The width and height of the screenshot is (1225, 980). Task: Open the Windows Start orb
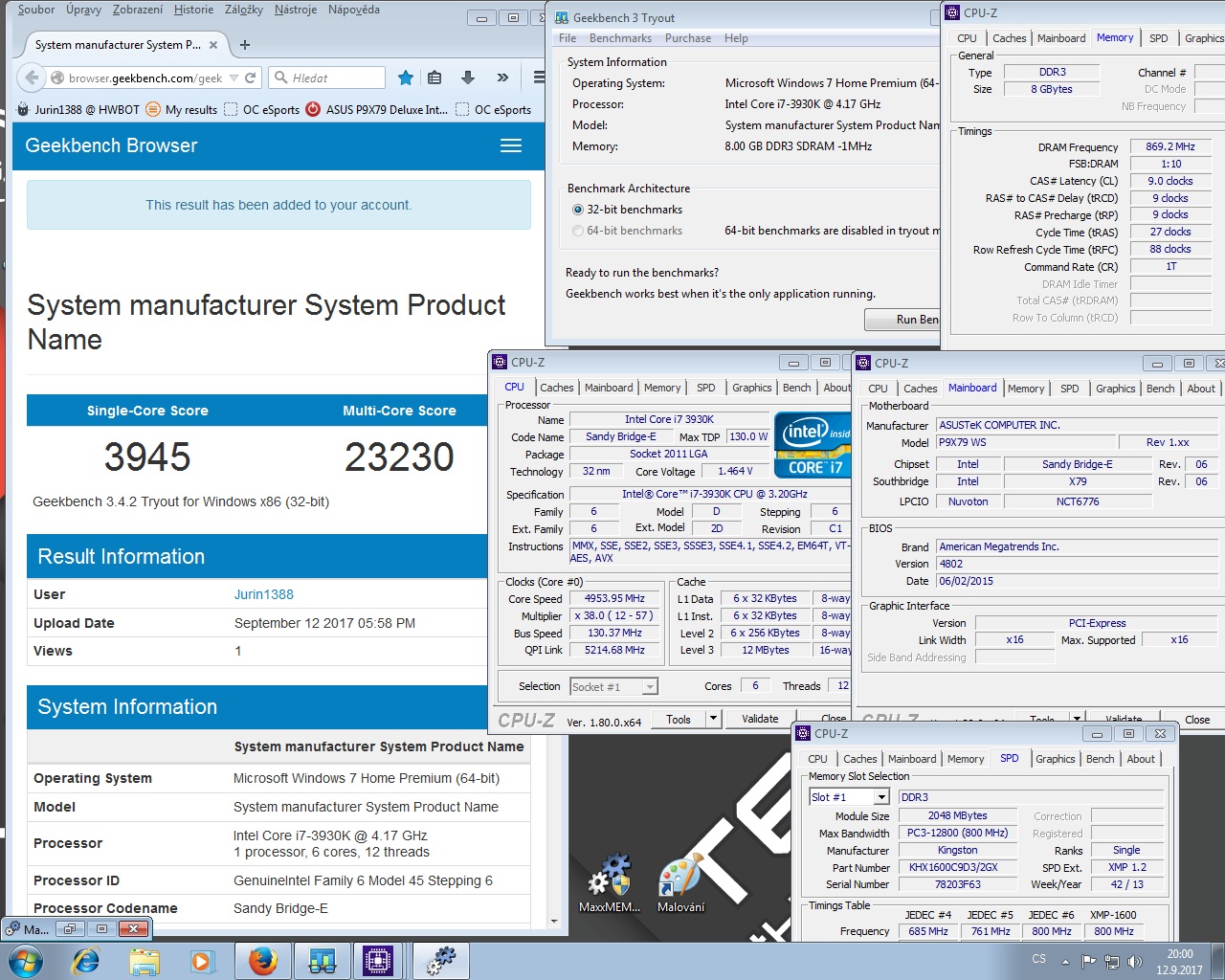coord(26,960)
